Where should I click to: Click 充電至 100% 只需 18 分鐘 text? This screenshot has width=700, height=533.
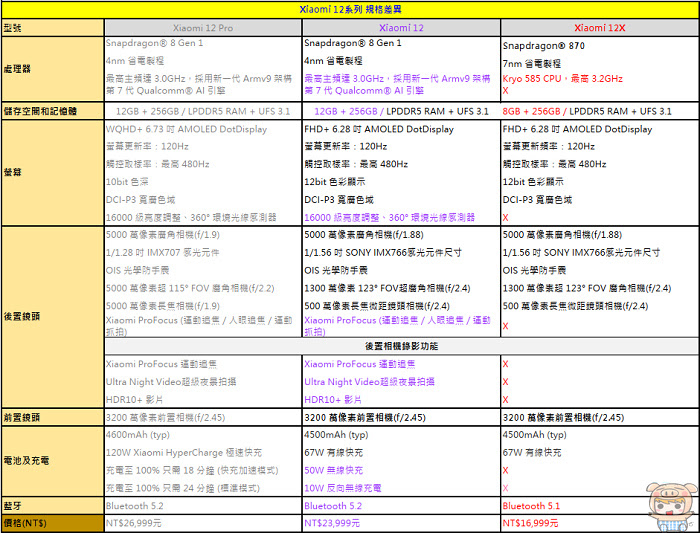point(192,470)
